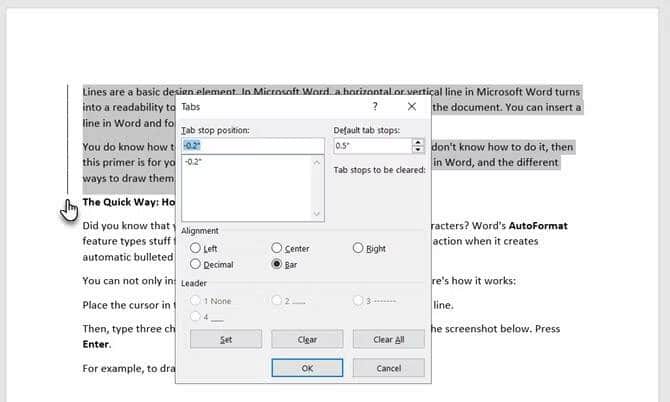The height and width of the screenshot is (402, 670).
Task: Click the Set button
Action: coord(226,339)
